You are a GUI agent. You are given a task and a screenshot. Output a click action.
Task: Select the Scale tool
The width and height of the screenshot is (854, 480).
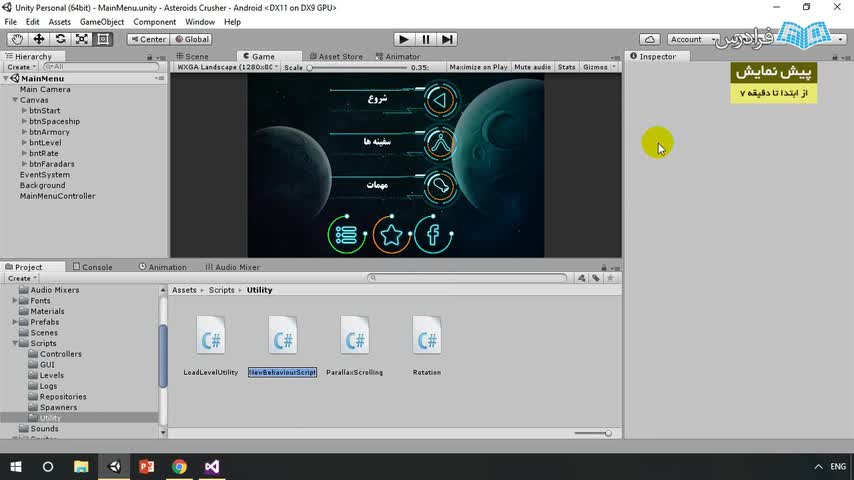coord(81,39)
